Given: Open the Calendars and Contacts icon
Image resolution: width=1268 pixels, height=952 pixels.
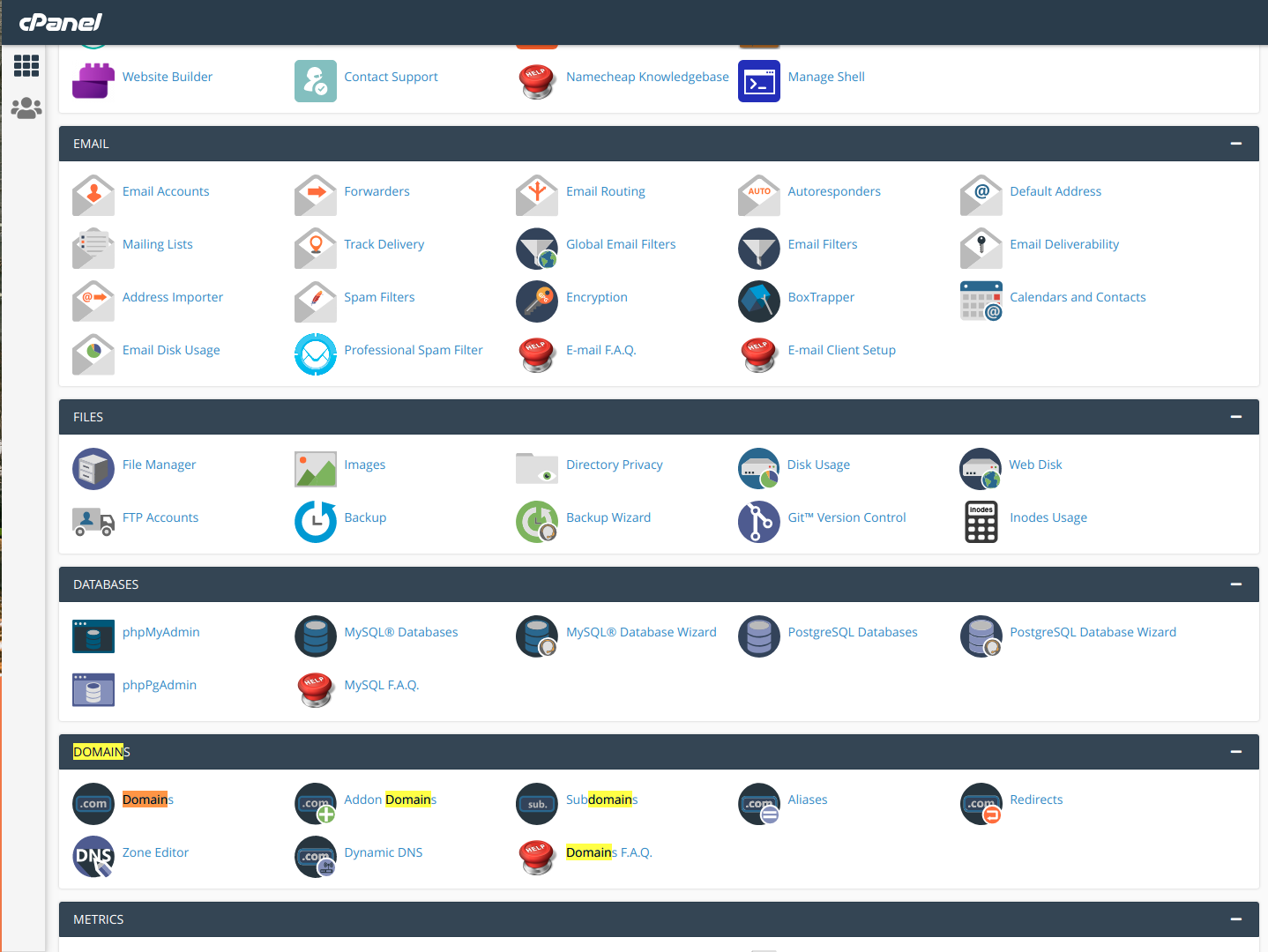Looking at the screenshot, I should (x=981, y=301).
